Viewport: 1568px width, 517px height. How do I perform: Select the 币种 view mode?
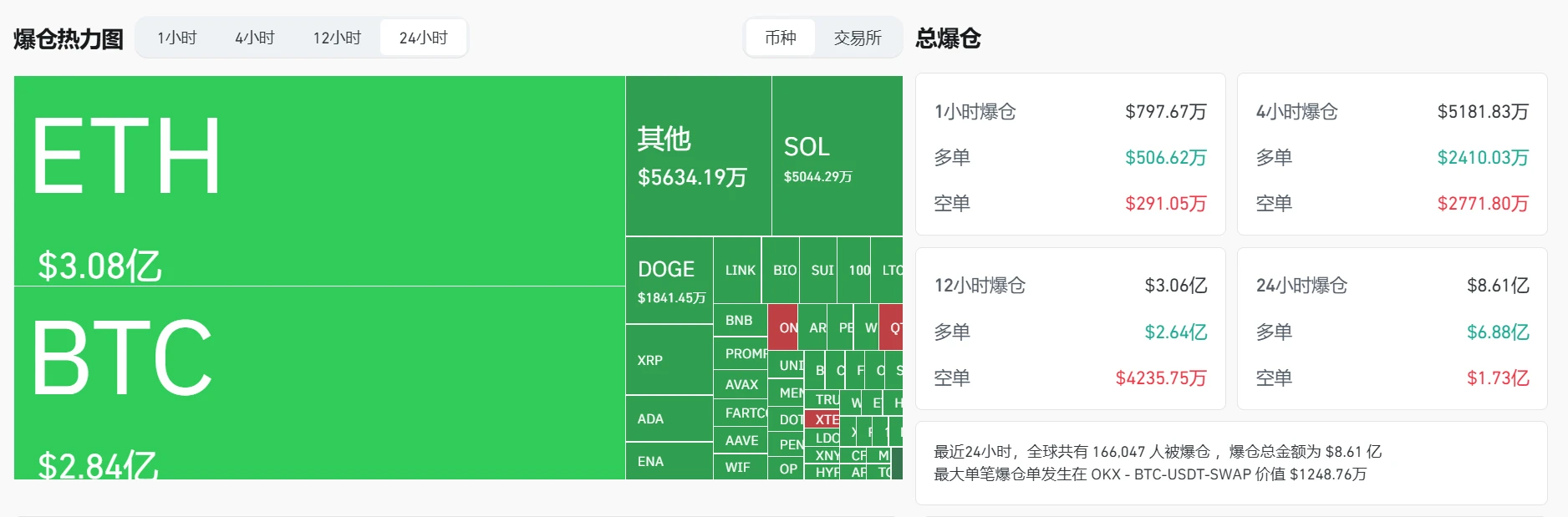click(780, 37)
